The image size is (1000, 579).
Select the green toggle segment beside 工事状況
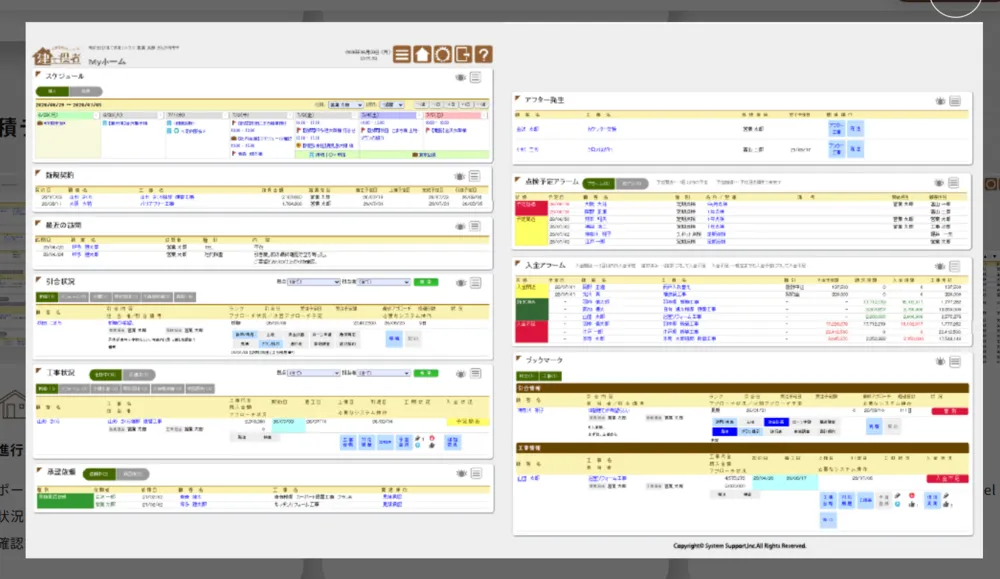(105, 375)
